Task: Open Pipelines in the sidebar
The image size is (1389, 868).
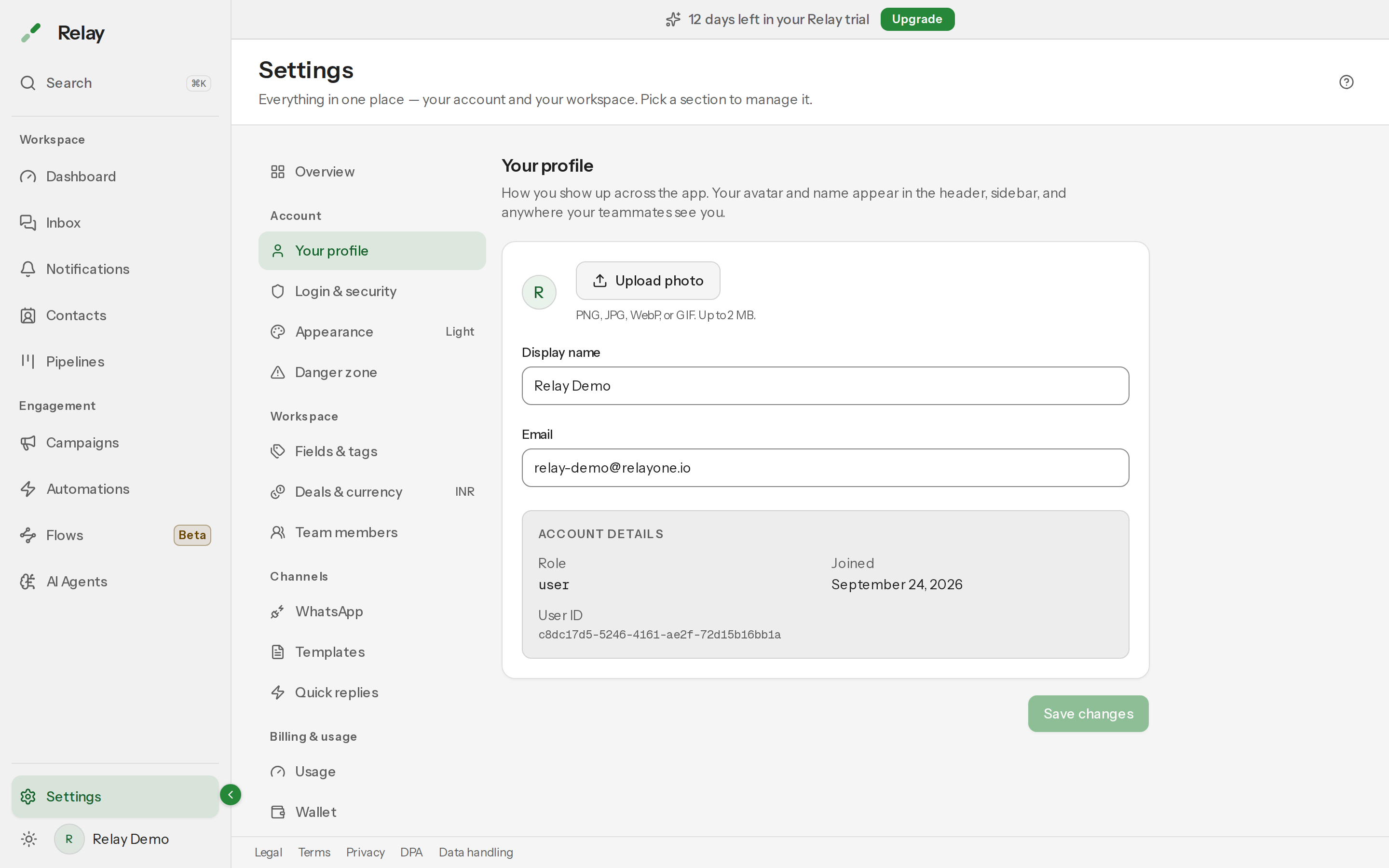Action: point(115,362)
